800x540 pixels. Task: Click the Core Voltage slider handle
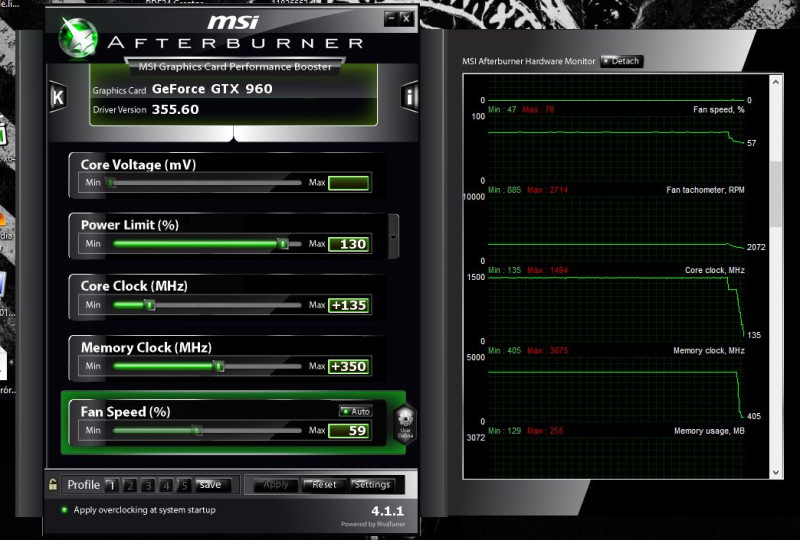pos(110,182)
